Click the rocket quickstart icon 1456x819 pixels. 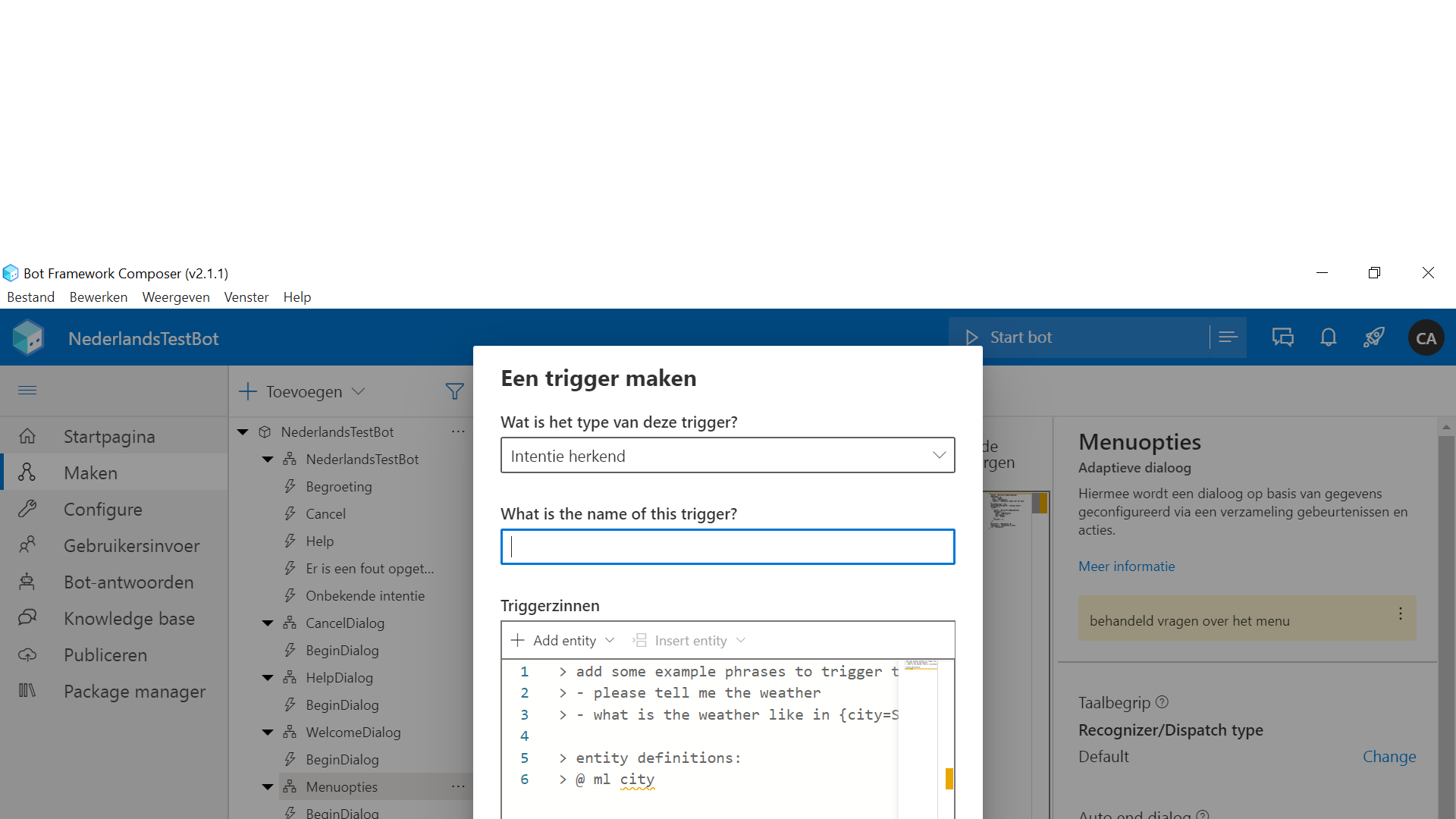(1374, 337)
